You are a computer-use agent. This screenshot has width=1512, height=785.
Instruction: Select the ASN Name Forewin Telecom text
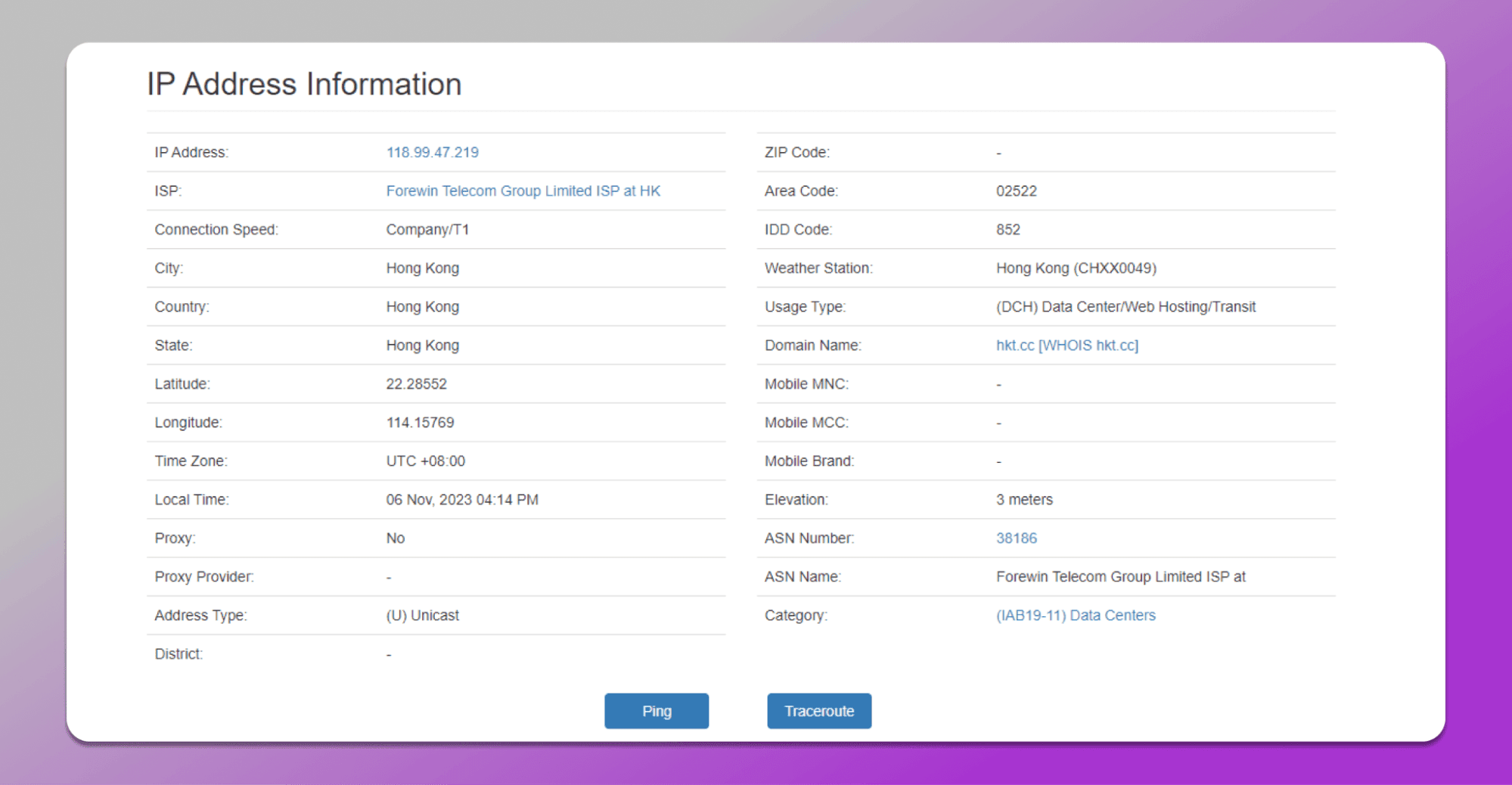[x=1120, y=577]
